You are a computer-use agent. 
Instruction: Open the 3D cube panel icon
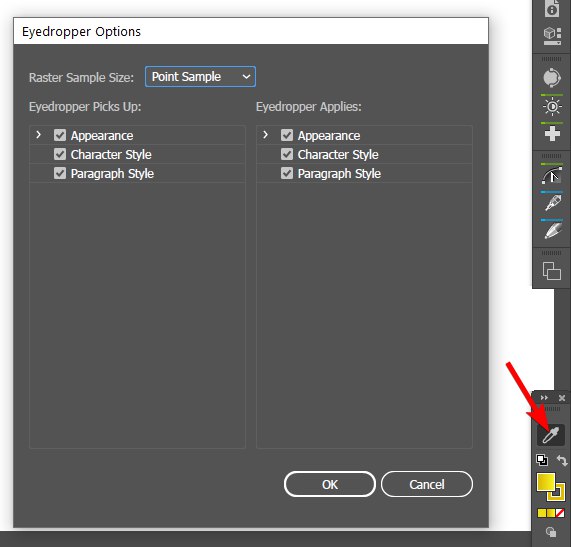552,36
